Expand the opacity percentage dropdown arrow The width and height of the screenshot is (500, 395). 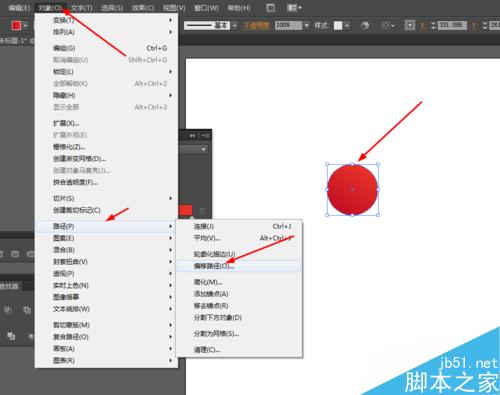pos(307,25)
